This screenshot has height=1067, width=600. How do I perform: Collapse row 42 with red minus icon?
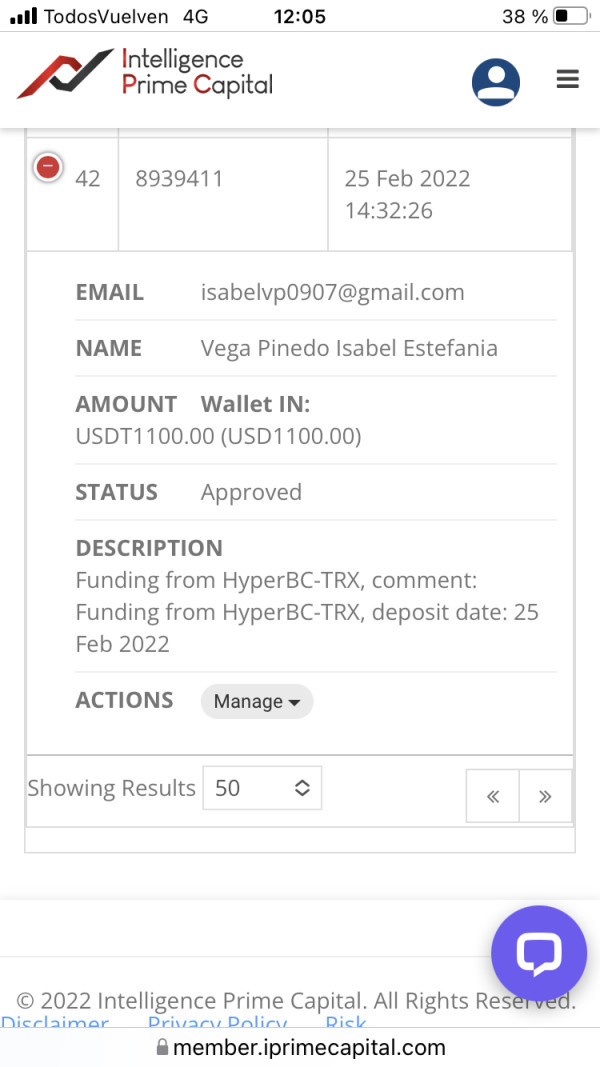point(48,167)
